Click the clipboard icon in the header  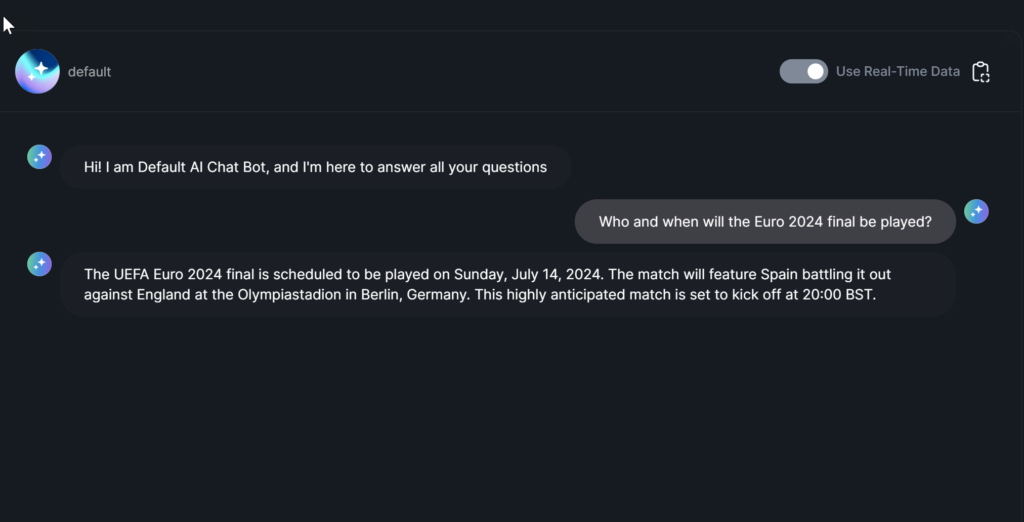tap(981, 72)
